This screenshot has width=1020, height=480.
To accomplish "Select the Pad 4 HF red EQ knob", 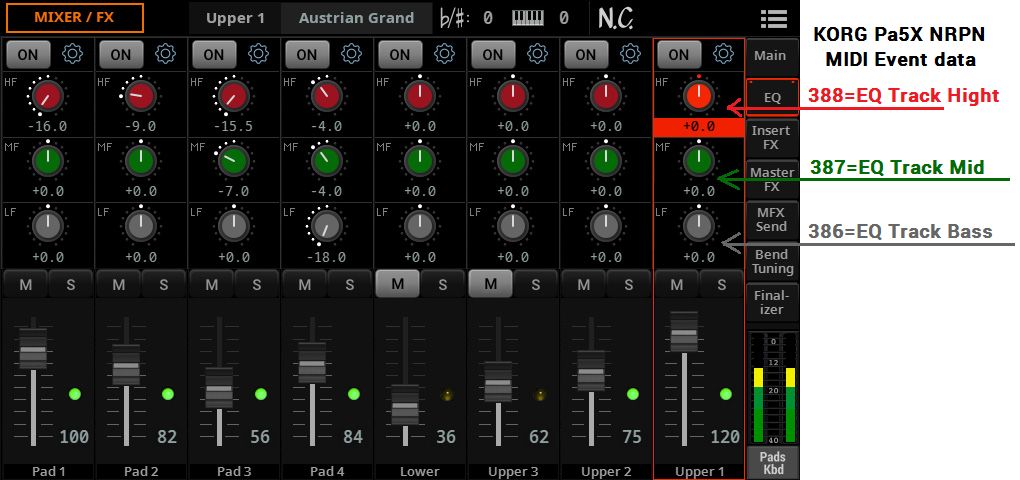I will pos(327,96).
